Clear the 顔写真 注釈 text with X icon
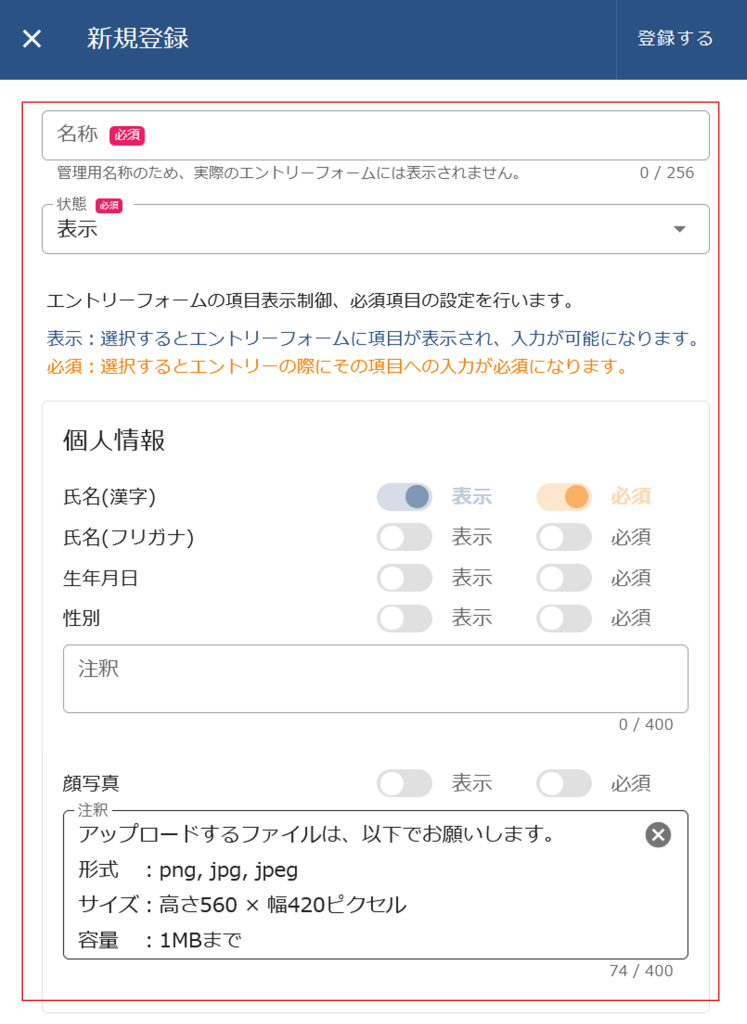 (x=658, y=835)
